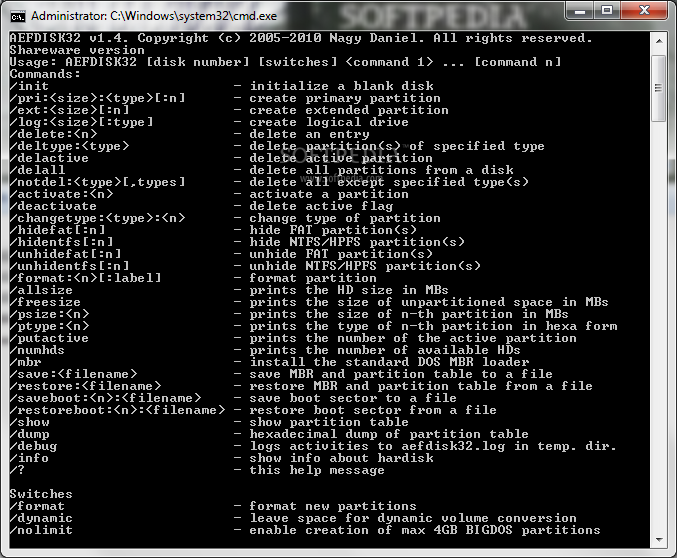Image resolution: width=677 pixels, height=558 pixels.
Task: Click the '/dynamic' switch text
Action: tap(41, 518)
